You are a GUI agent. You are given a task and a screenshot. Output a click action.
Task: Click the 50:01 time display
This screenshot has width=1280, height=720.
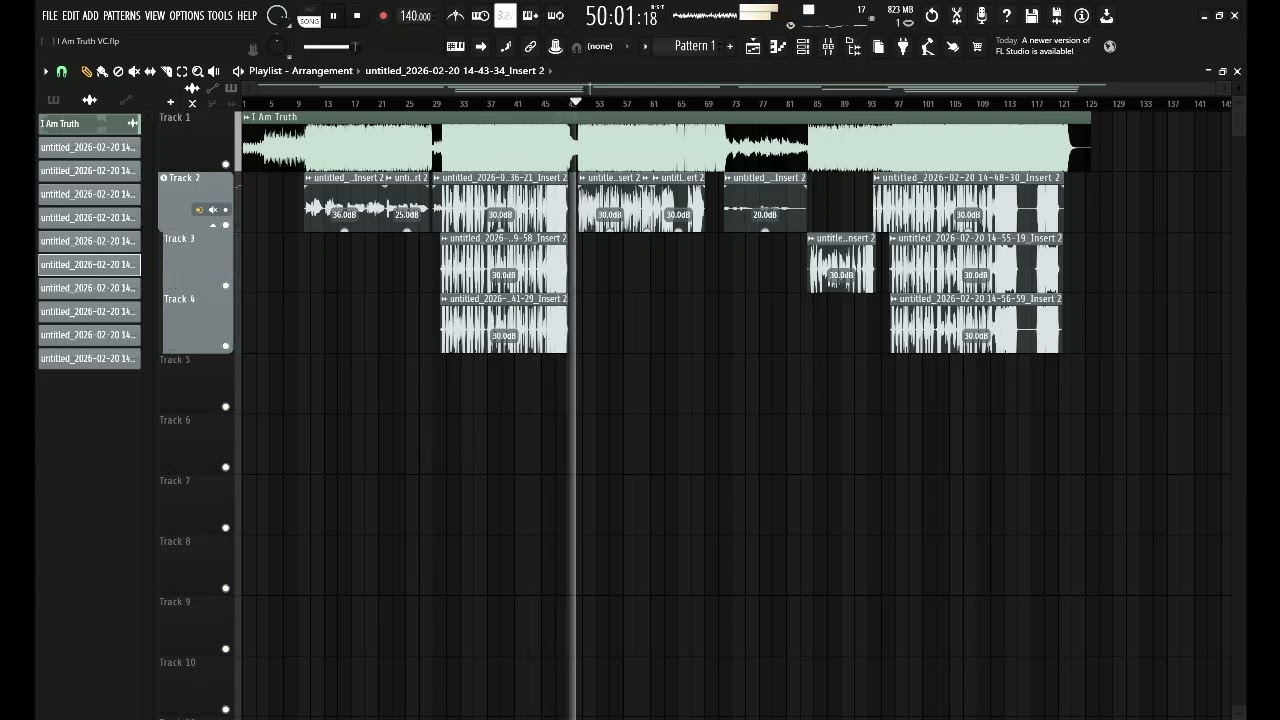click(621, 16)
